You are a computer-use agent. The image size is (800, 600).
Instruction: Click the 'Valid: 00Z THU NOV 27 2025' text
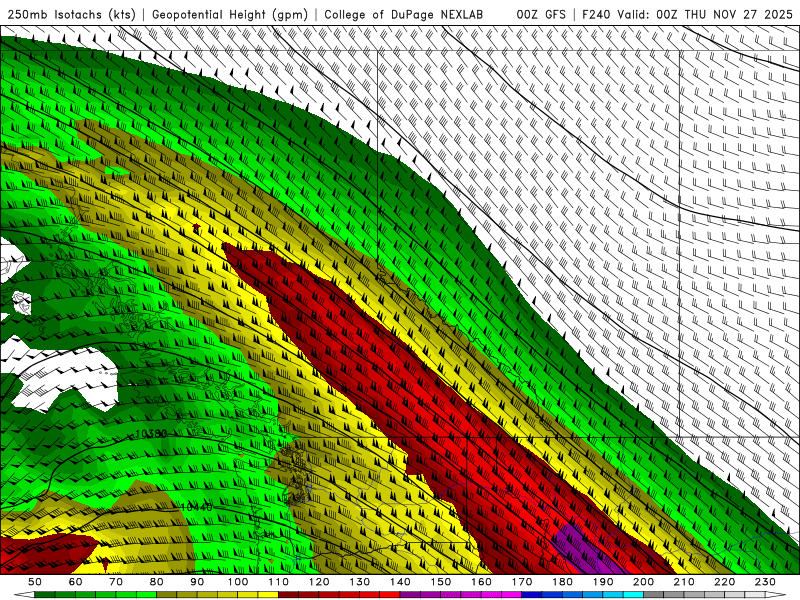pos(705,15)
